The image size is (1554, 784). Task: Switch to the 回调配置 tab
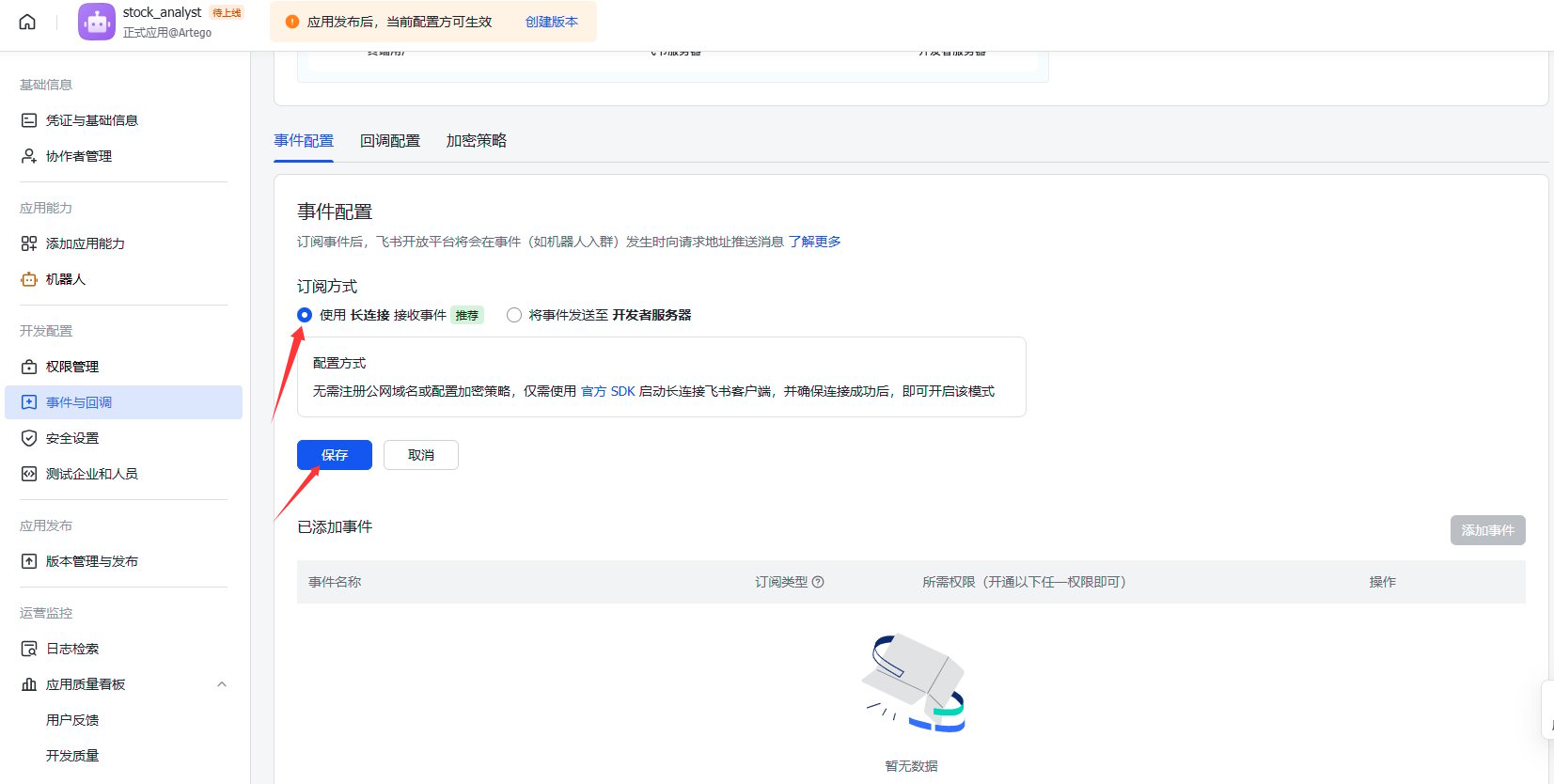point(390,141)
